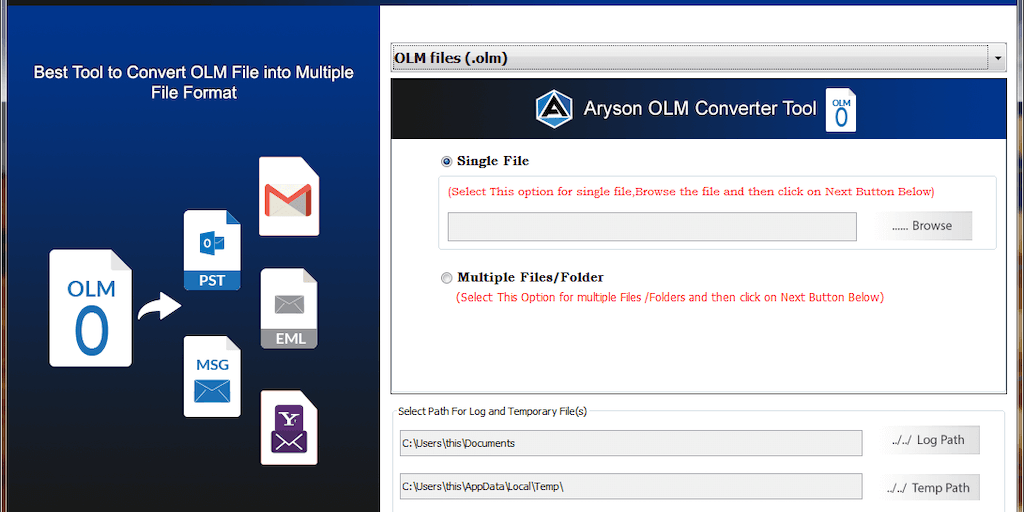The image size is (1024, 512).
Task: Select the Multiple Files/Folder radio option
Action: tap(447, 278)
